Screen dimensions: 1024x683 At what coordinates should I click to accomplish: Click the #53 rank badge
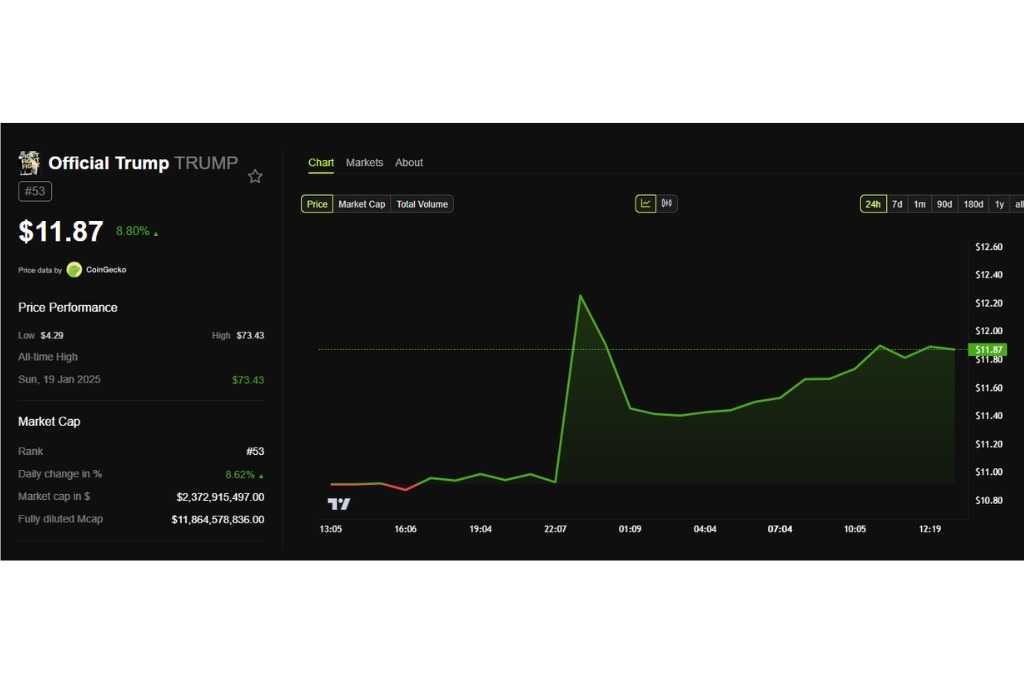35,191
